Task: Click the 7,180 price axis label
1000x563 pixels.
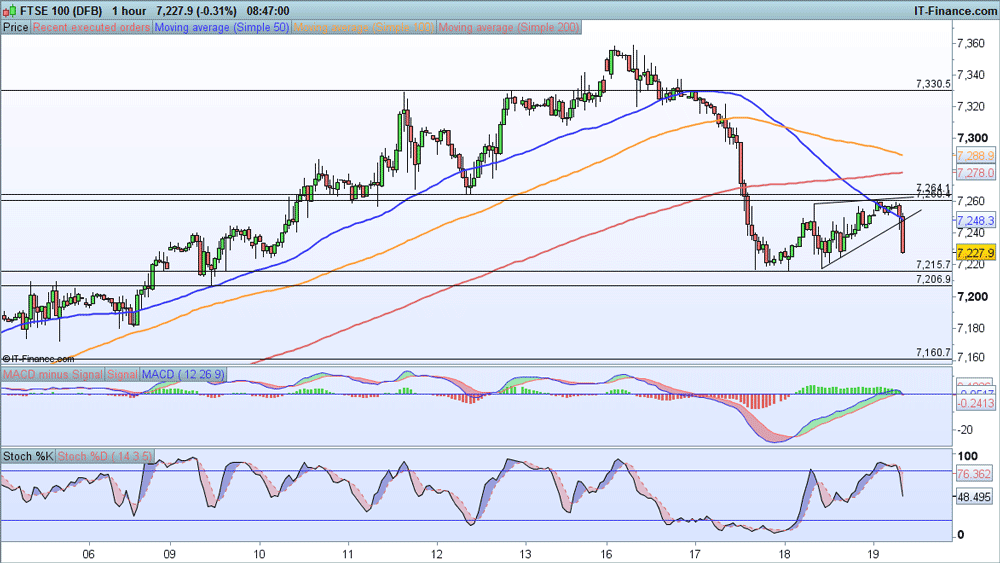Action: 972,328
